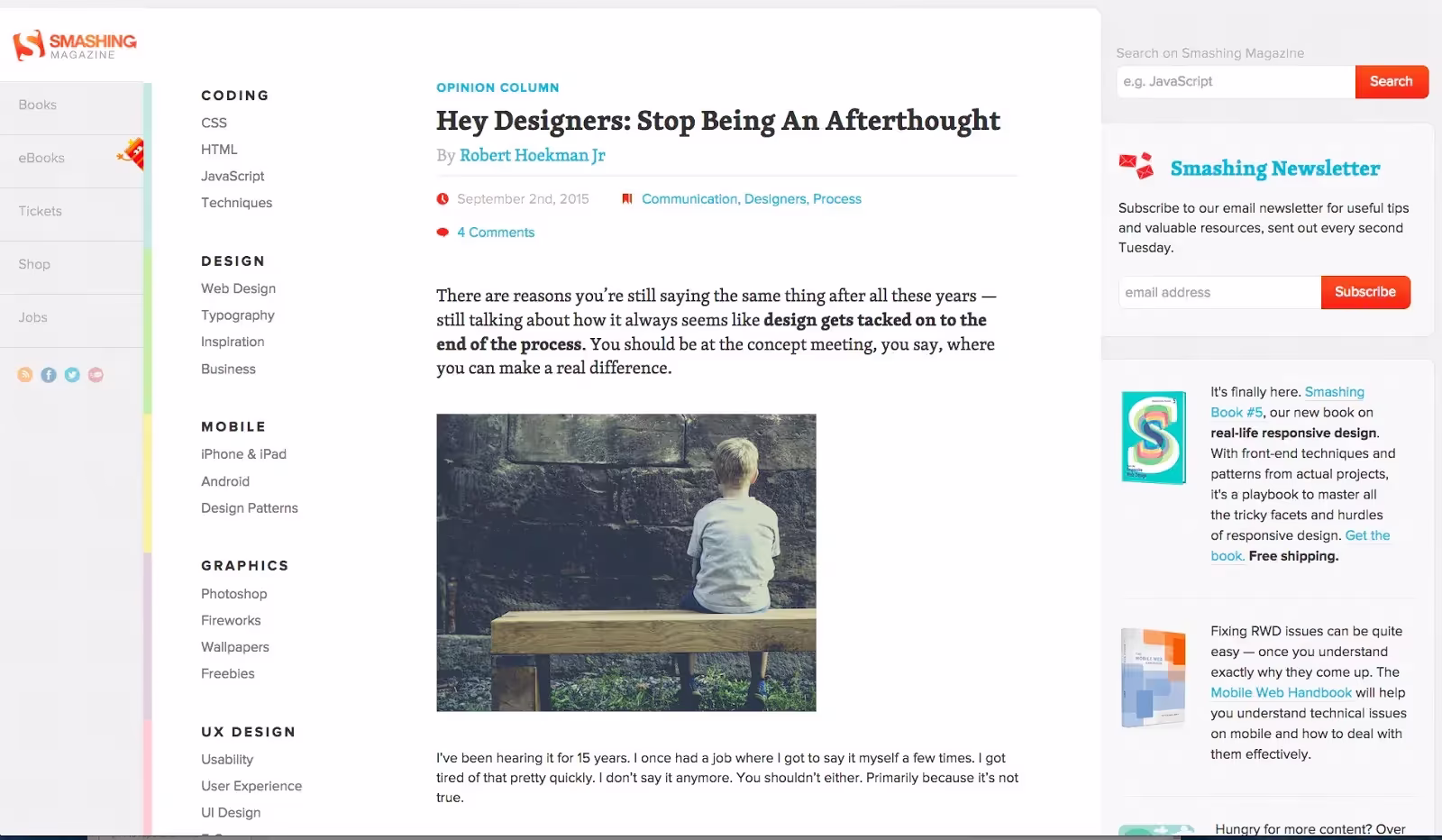This screenshot has width=1442, height=840.
Task: Open author link Robert Hoekman Jr
Action: click(532, 155)
